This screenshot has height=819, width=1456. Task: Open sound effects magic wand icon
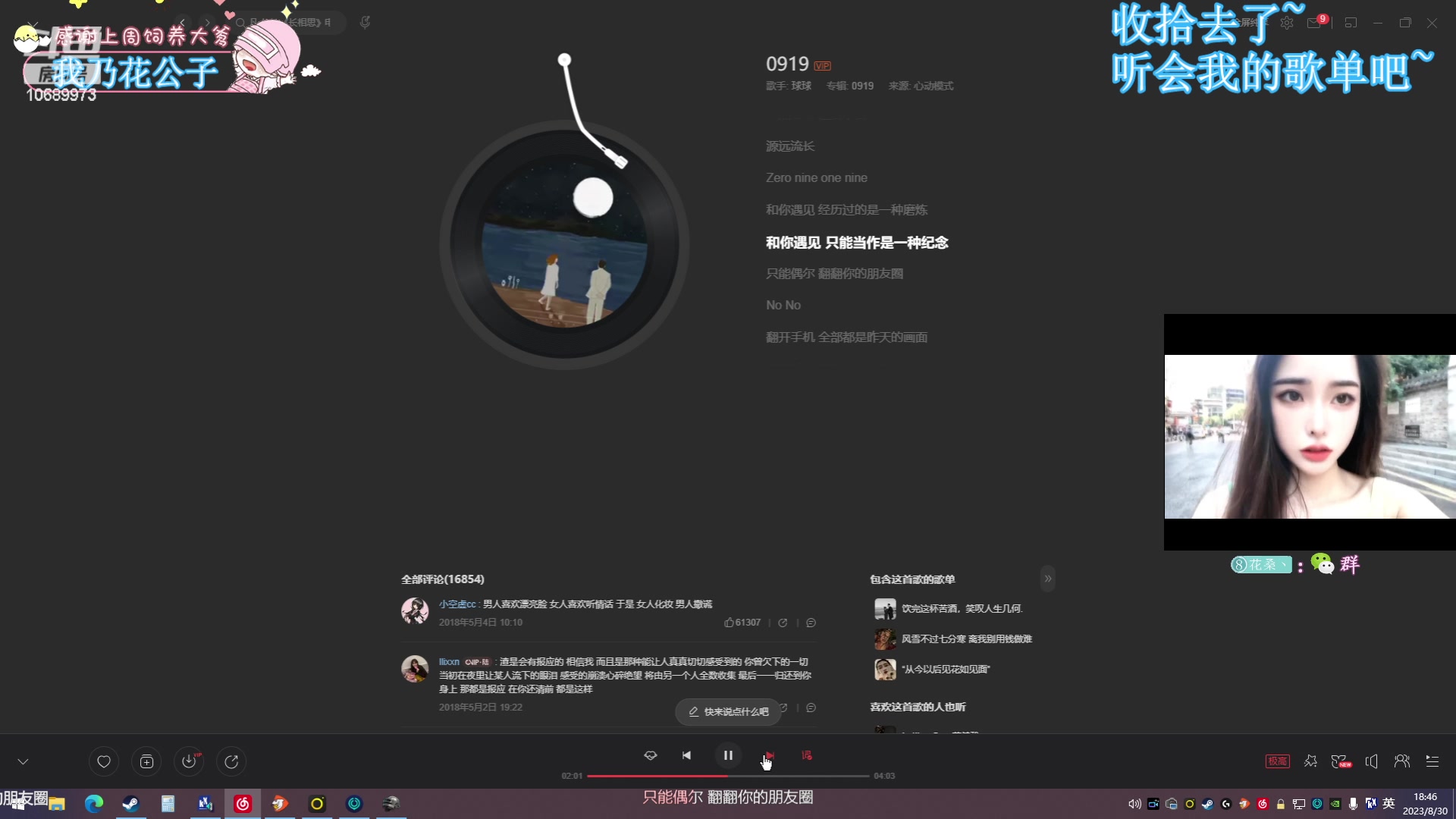(x=1310, y=761)
